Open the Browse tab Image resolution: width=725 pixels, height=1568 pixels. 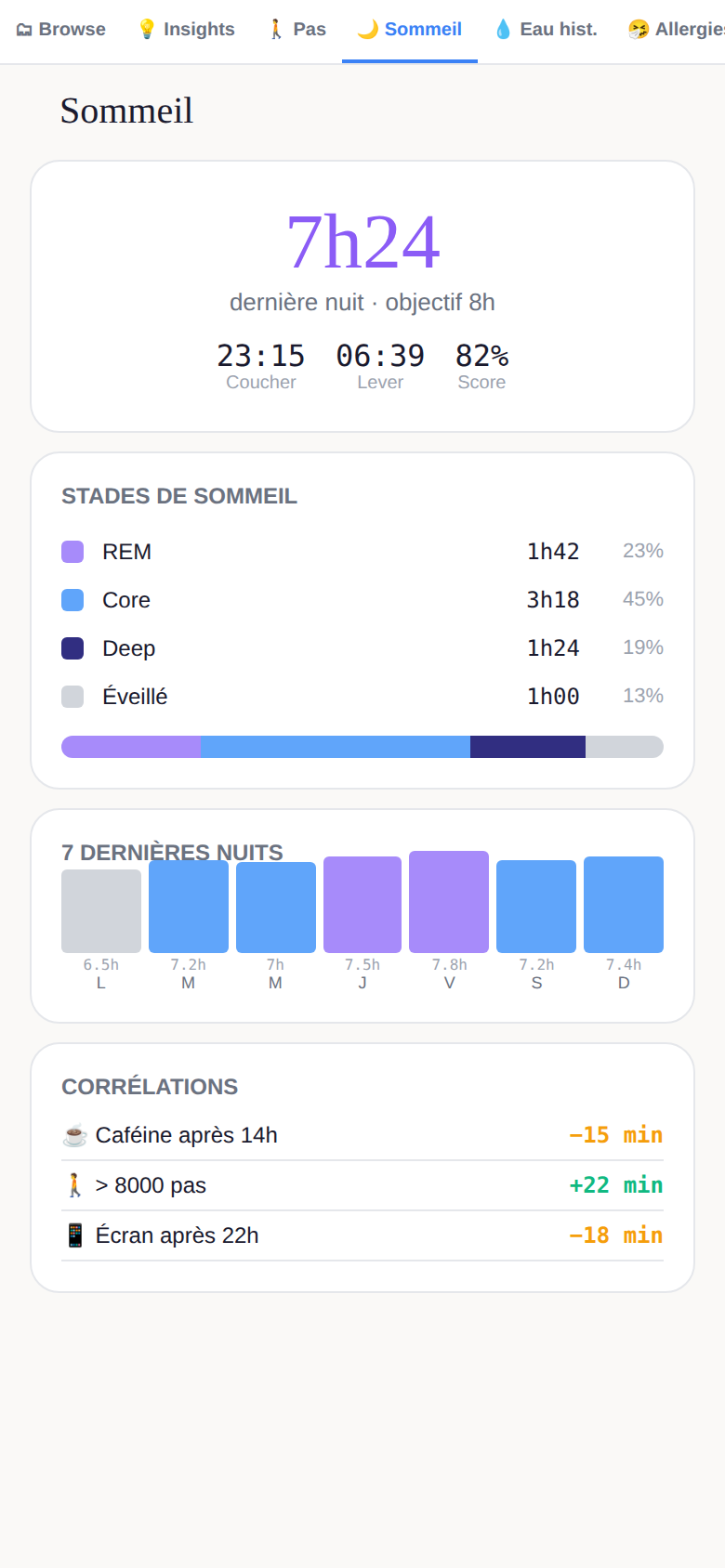(61, 30)
